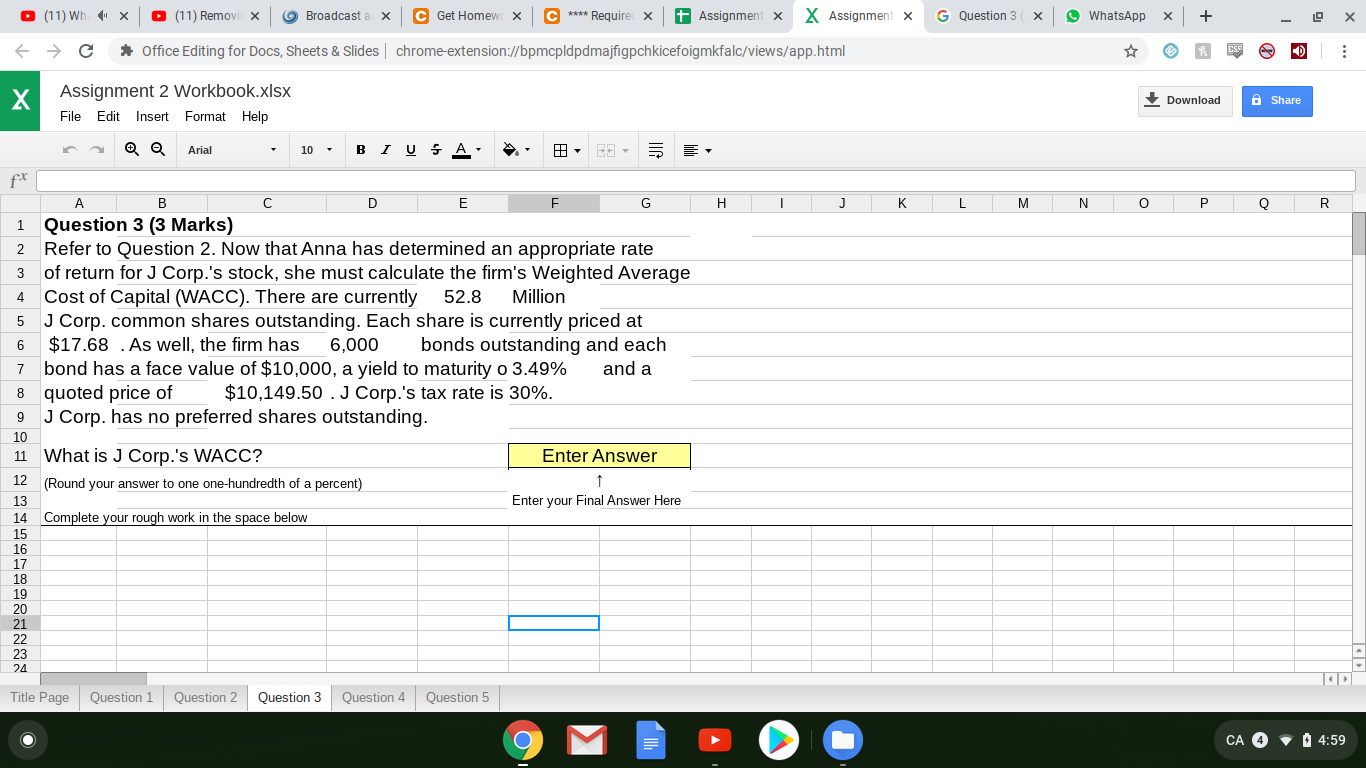Open the File menu

70,116
